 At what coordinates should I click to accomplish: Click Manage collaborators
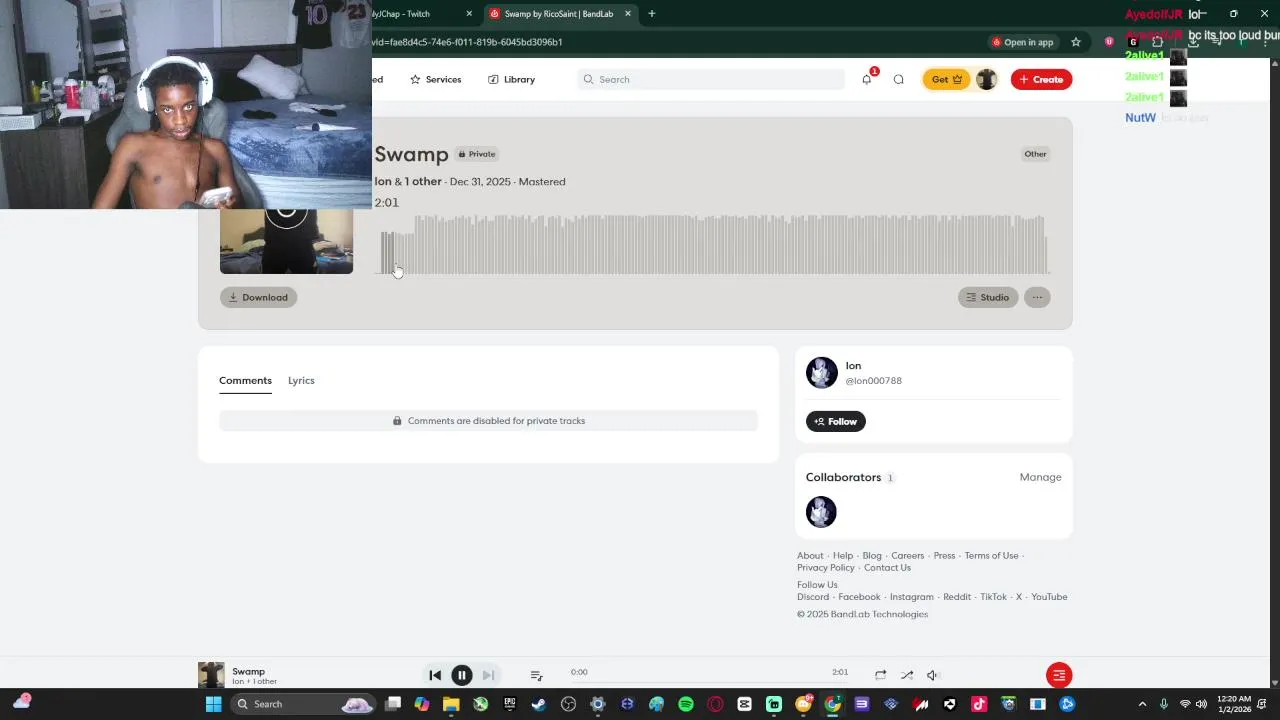pos(1040,477)
